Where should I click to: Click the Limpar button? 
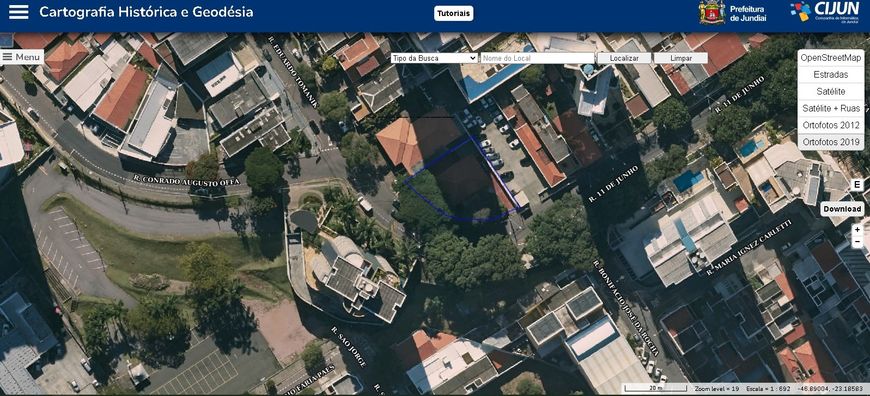pos(680,58)
